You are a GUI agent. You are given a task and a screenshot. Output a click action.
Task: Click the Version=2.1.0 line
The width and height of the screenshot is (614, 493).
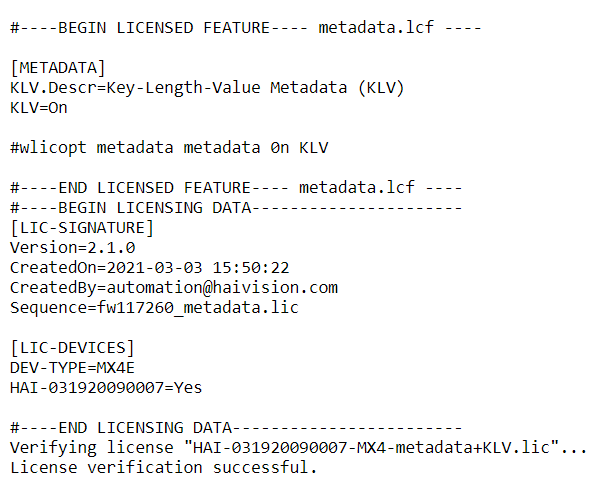[73, 248]
